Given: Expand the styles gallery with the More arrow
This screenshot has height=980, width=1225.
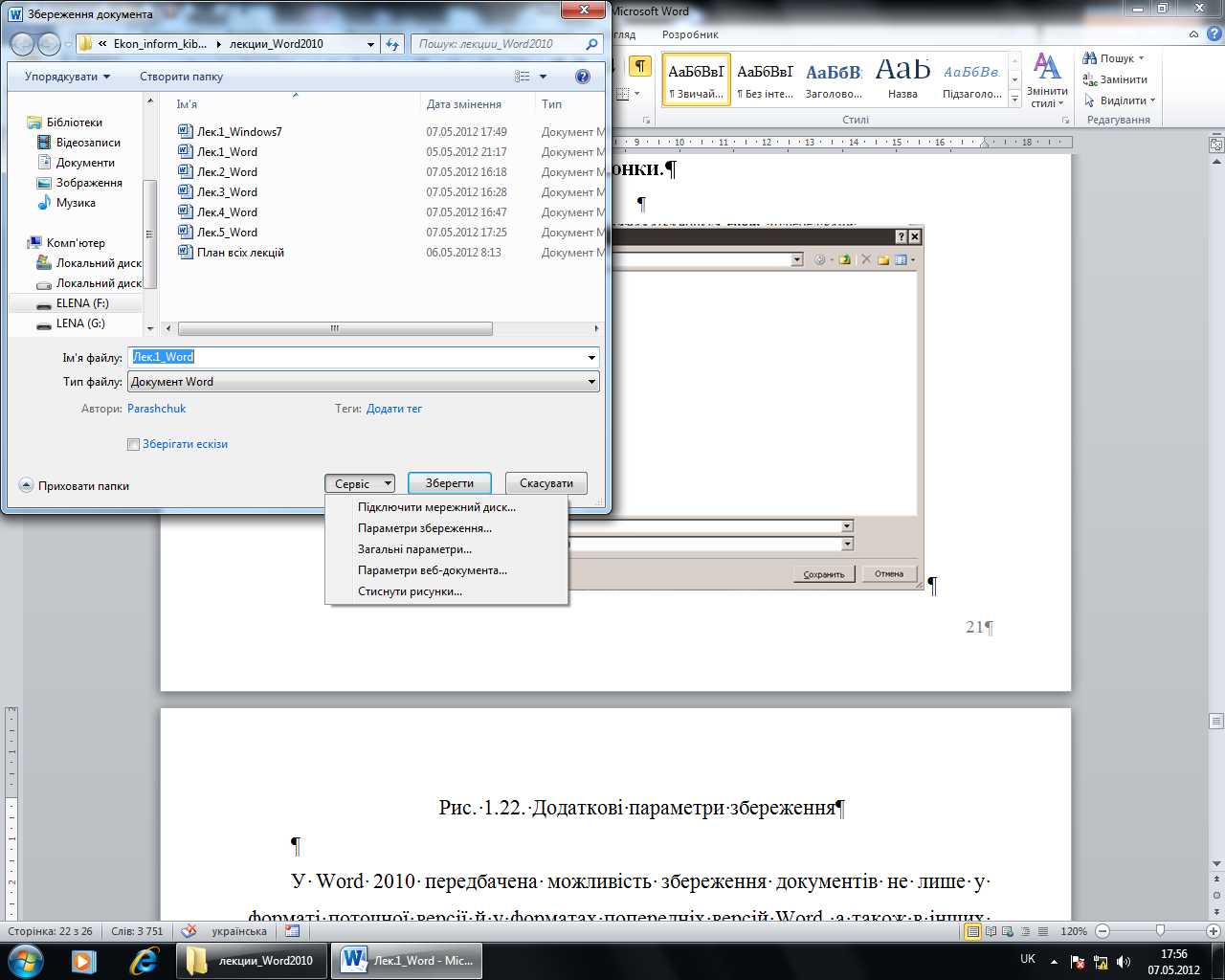Looking at the screenshot, I should (1015, 99).
